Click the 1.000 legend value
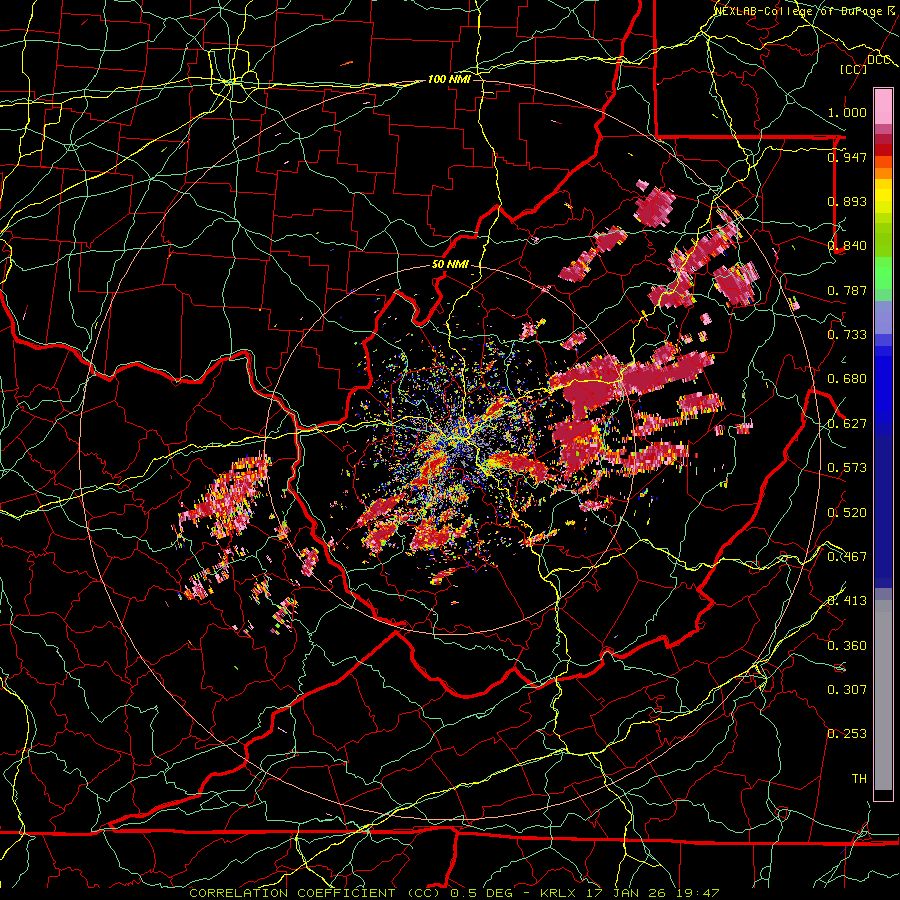The height and width of the screenshot is (900, 900). [x=847, y=113]
